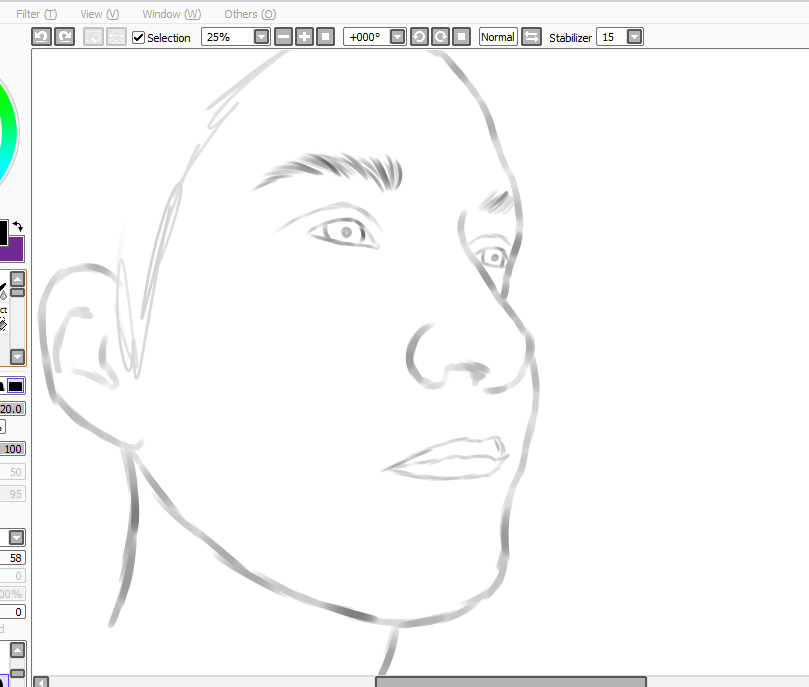Open the rotation angle dropdown
The image size is (809, 687).
click(x=397, y=37)
